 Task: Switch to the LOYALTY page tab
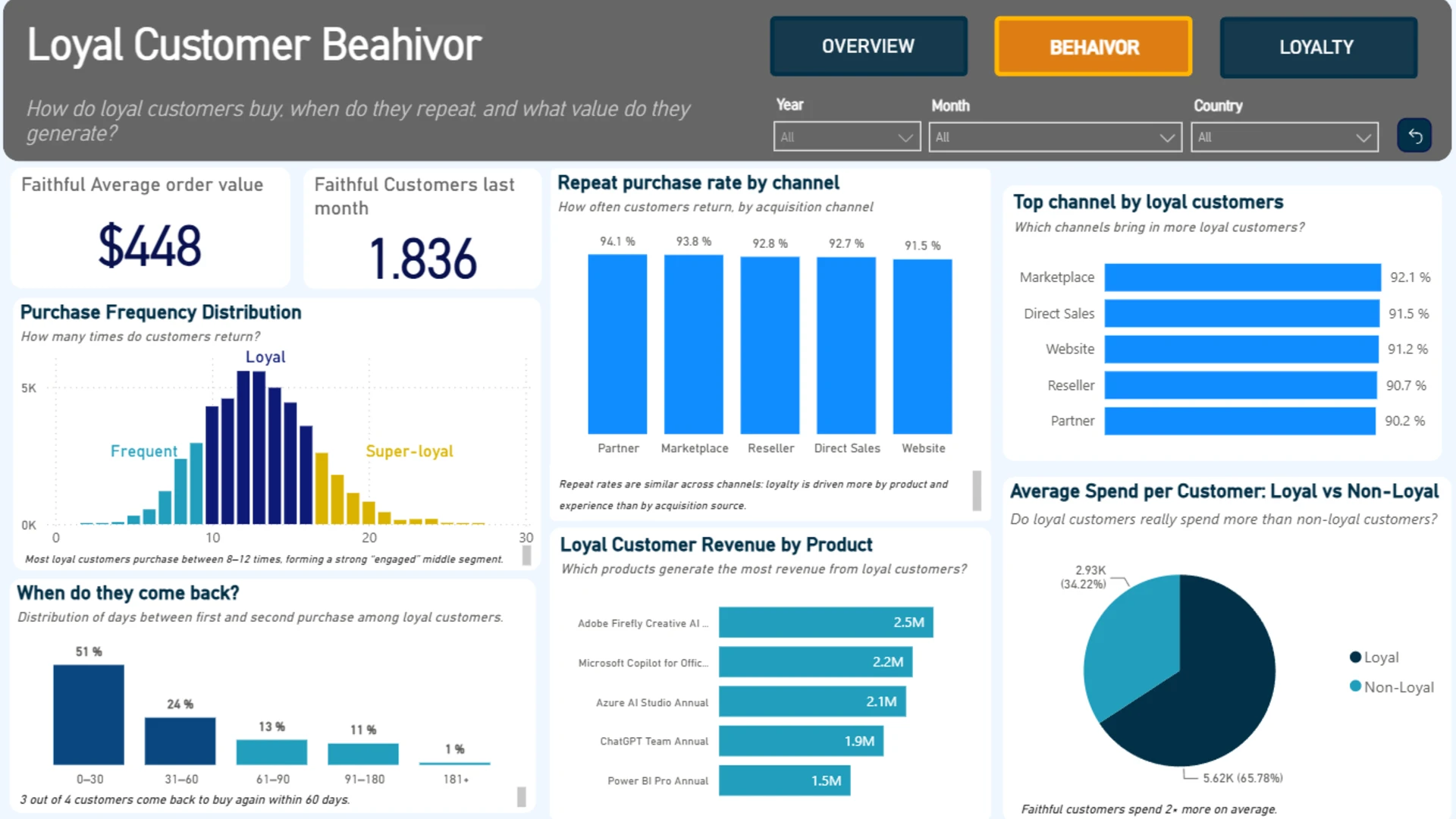tap(1318, 47)
